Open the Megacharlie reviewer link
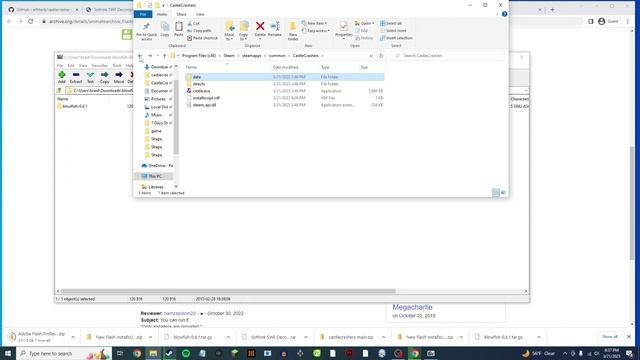 [412, 307]
